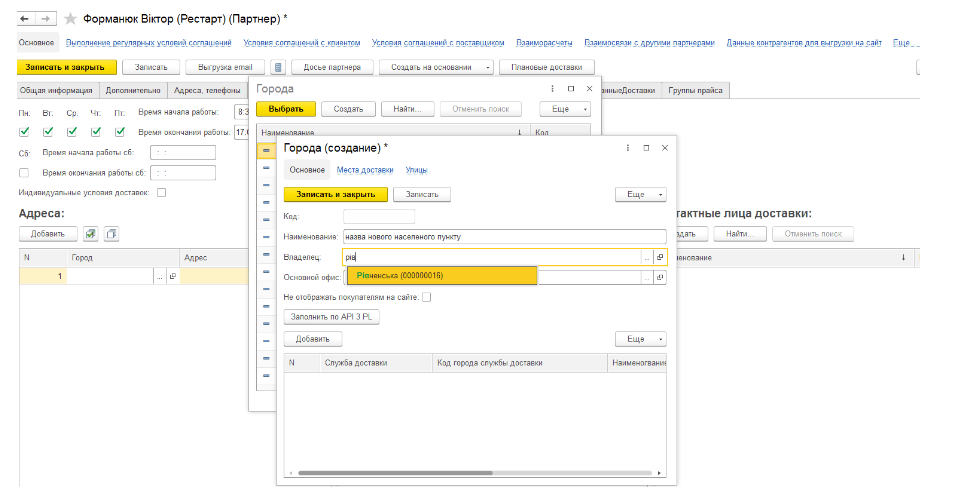Enable Индивидуальные условия доставок checkbox
This screenshot has height=494, width=954.
(x=162, y=192)
